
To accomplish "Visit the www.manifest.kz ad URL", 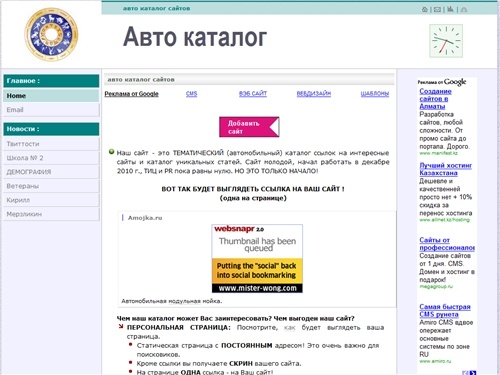I will coord(438,153).
